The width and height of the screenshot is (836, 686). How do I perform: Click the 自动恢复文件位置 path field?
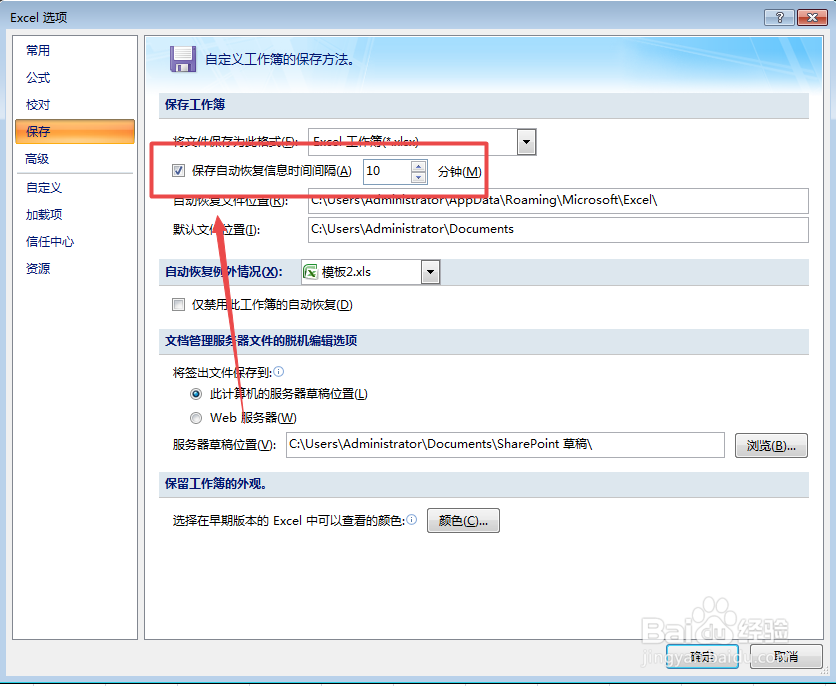point(558,201)
